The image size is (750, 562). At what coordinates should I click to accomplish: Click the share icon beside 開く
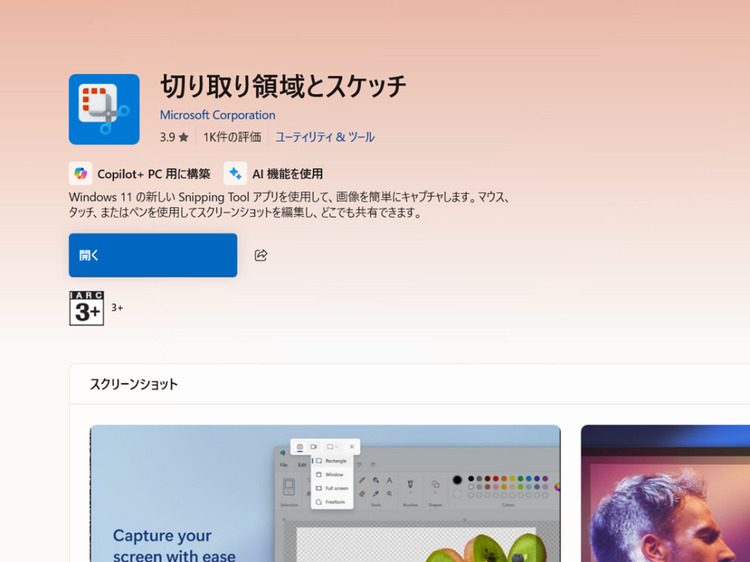click(x=261, y=255)
